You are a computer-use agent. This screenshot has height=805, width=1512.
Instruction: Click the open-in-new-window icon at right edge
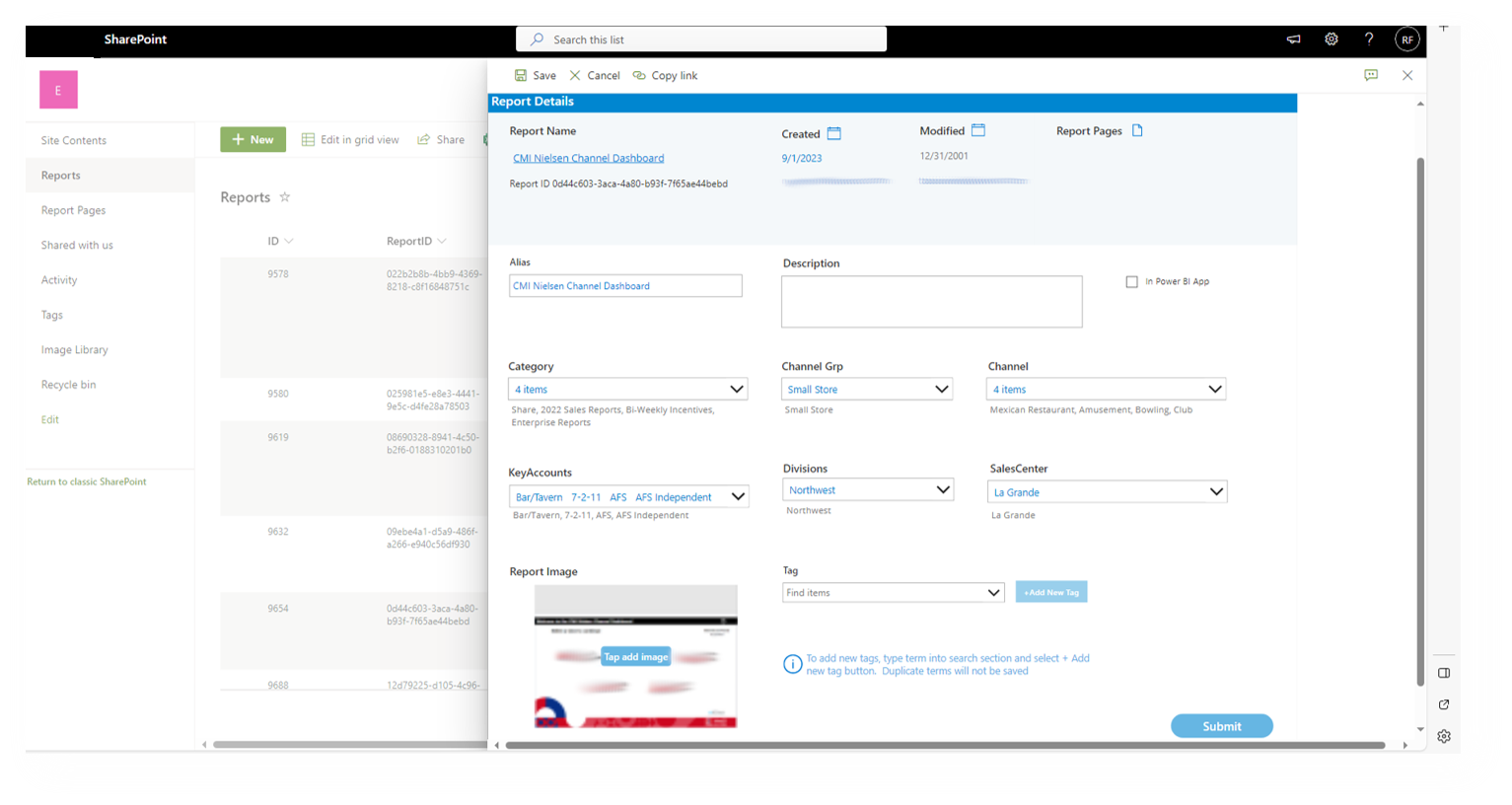click(x=1444, y=704)
